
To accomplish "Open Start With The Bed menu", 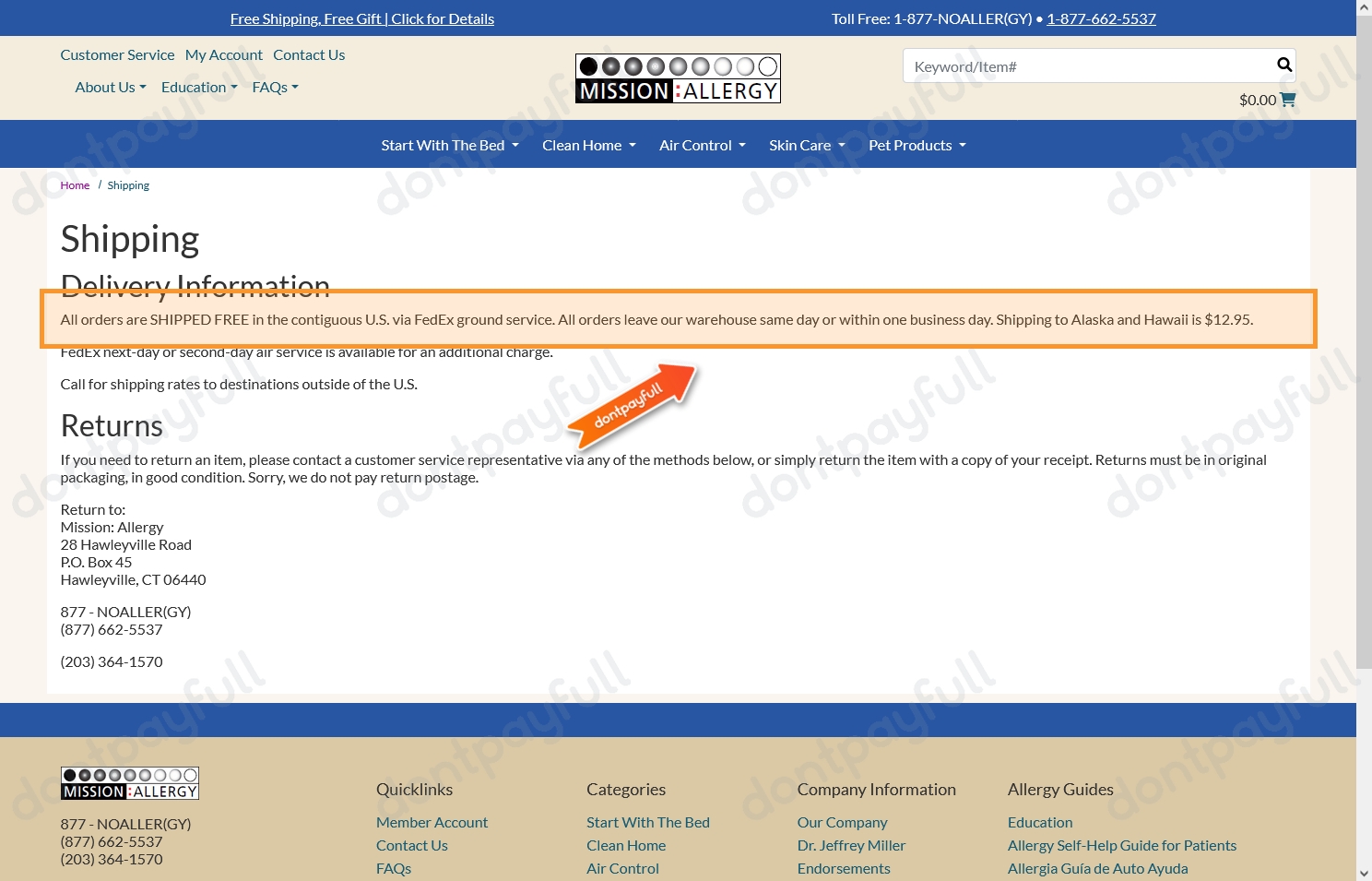I will 450,146.
